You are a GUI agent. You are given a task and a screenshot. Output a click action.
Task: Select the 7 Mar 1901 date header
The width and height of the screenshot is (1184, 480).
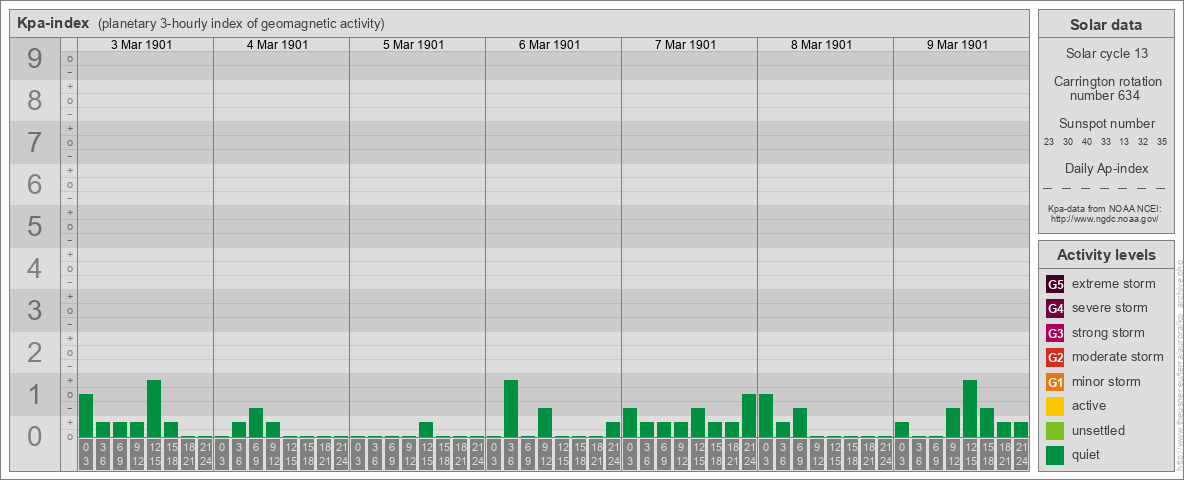pos(685,45)
